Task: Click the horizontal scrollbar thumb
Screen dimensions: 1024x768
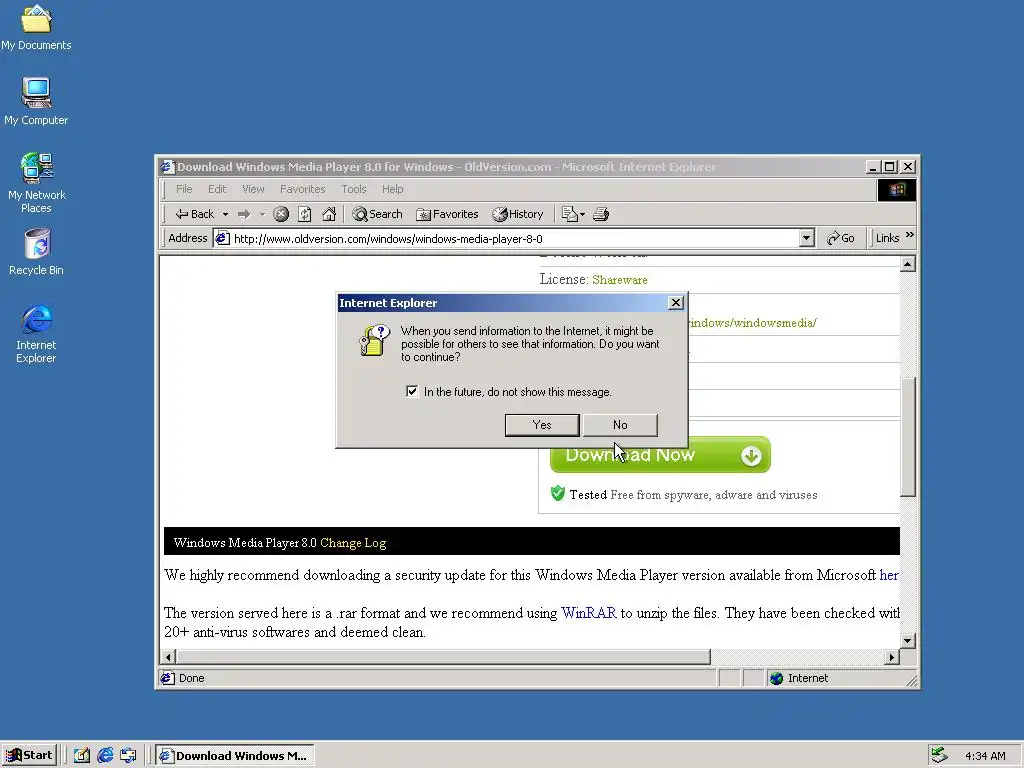Action: [x=443, y=657]
